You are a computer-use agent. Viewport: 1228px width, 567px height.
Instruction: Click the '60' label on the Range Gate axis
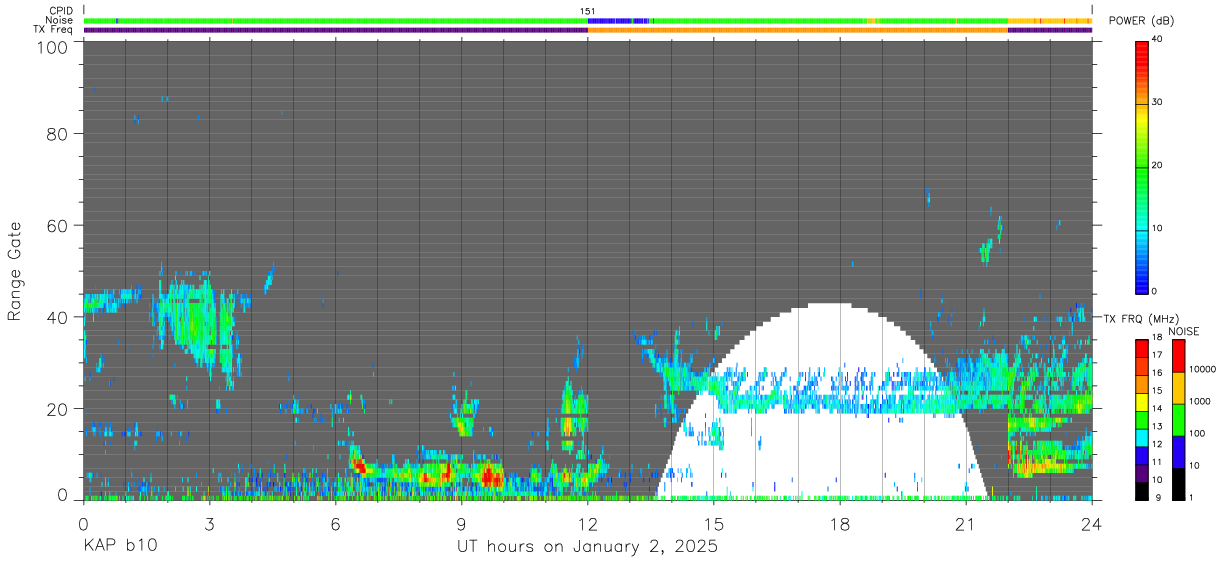pos(57,225)
